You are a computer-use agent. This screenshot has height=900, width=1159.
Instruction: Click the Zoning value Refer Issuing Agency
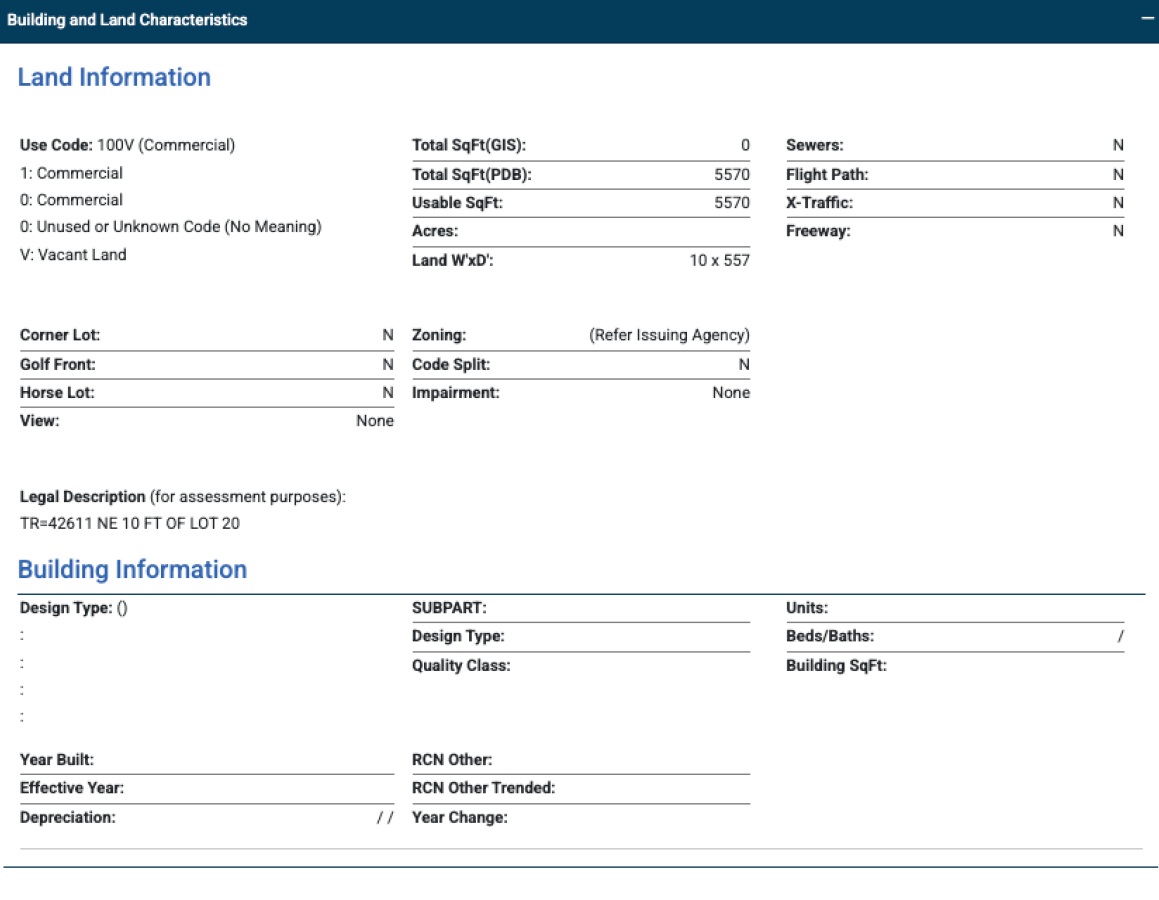tap(669, 335)
